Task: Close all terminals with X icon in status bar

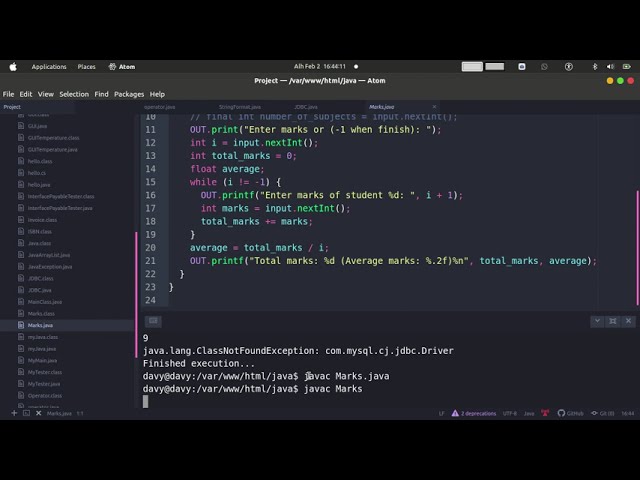Action: tap(38, 413)
